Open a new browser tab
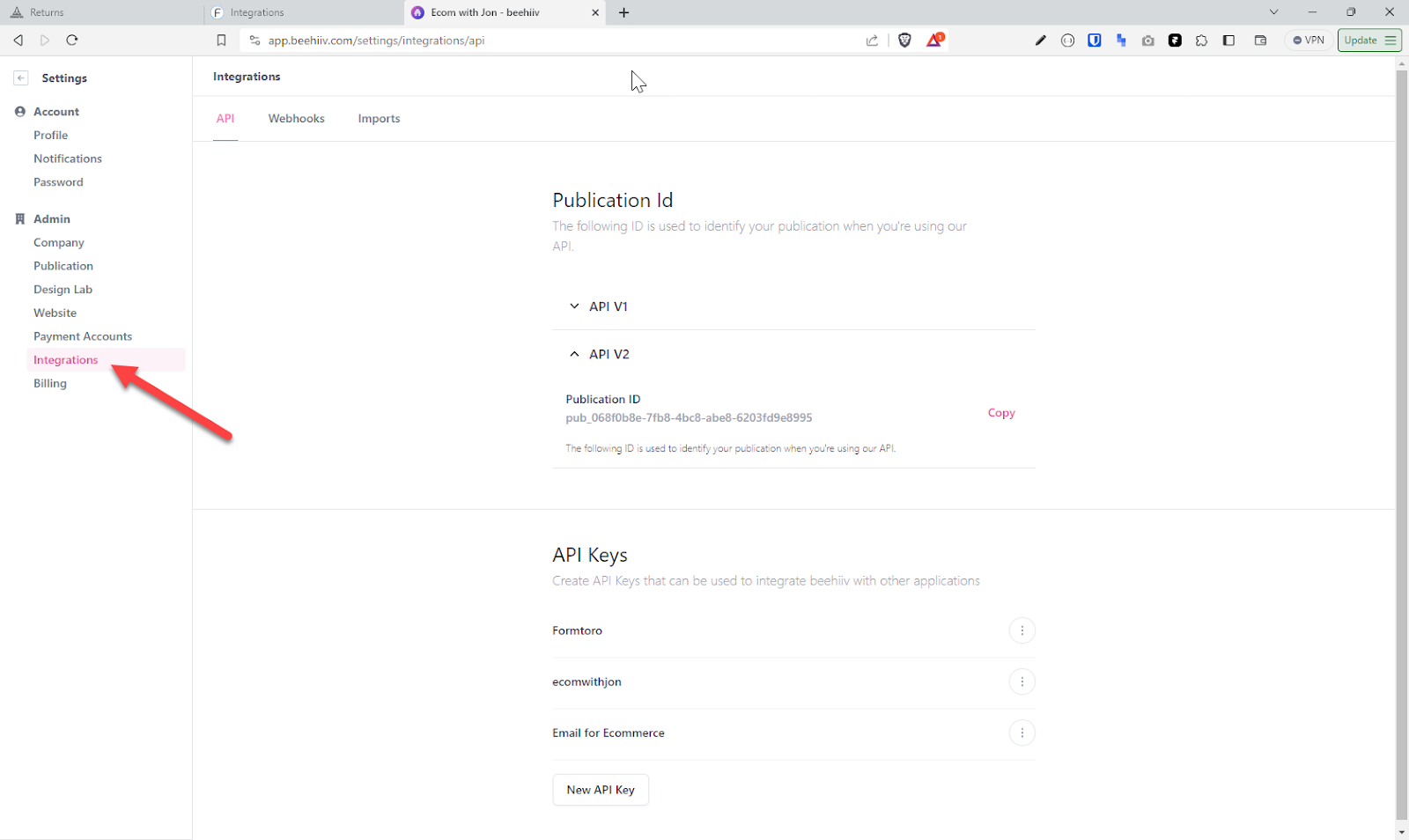Screen dimensions: 1409x840 [624, 12]
